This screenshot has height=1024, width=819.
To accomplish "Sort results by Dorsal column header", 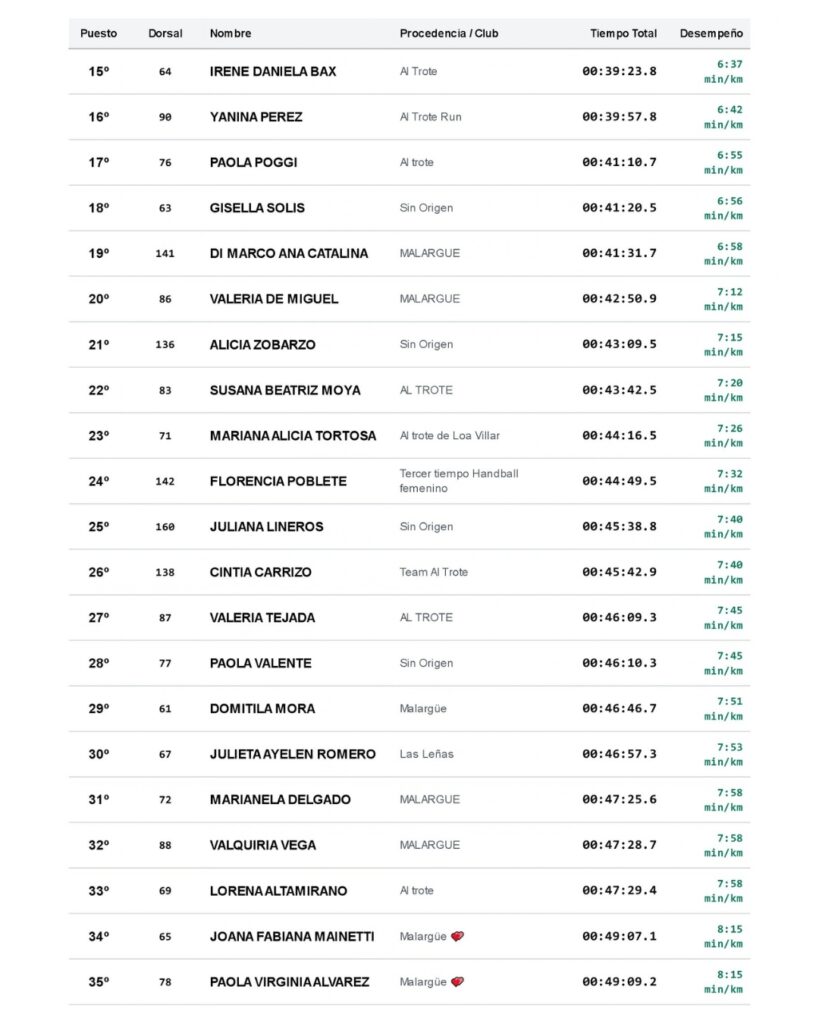I will [x=165, y=33].
